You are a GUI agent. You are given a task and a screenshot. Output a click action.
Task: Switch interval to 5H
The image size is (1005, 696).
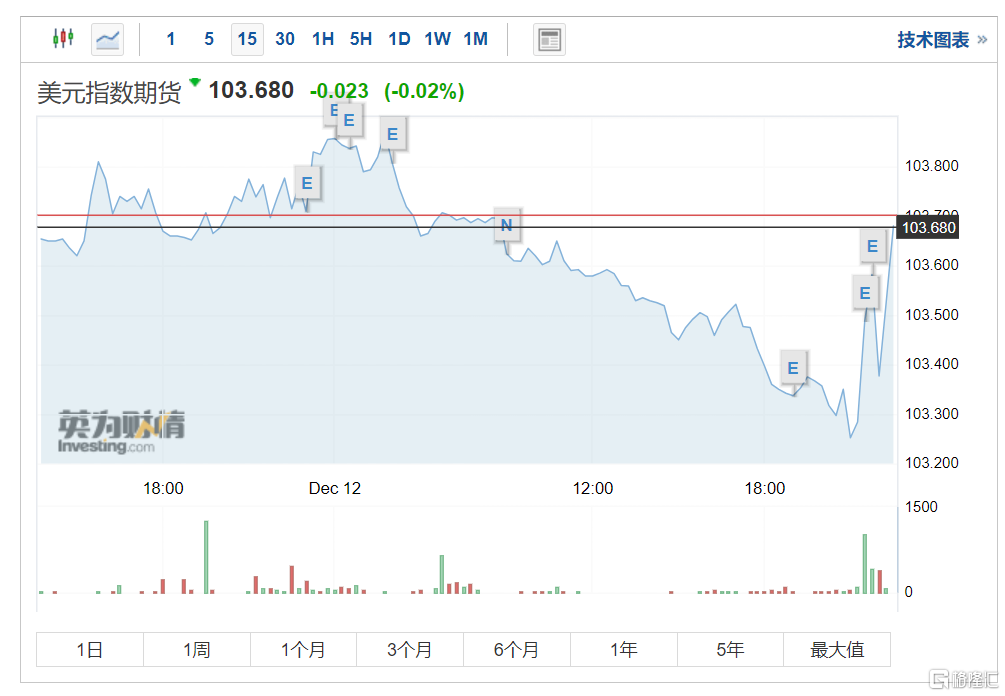(361, 39)
